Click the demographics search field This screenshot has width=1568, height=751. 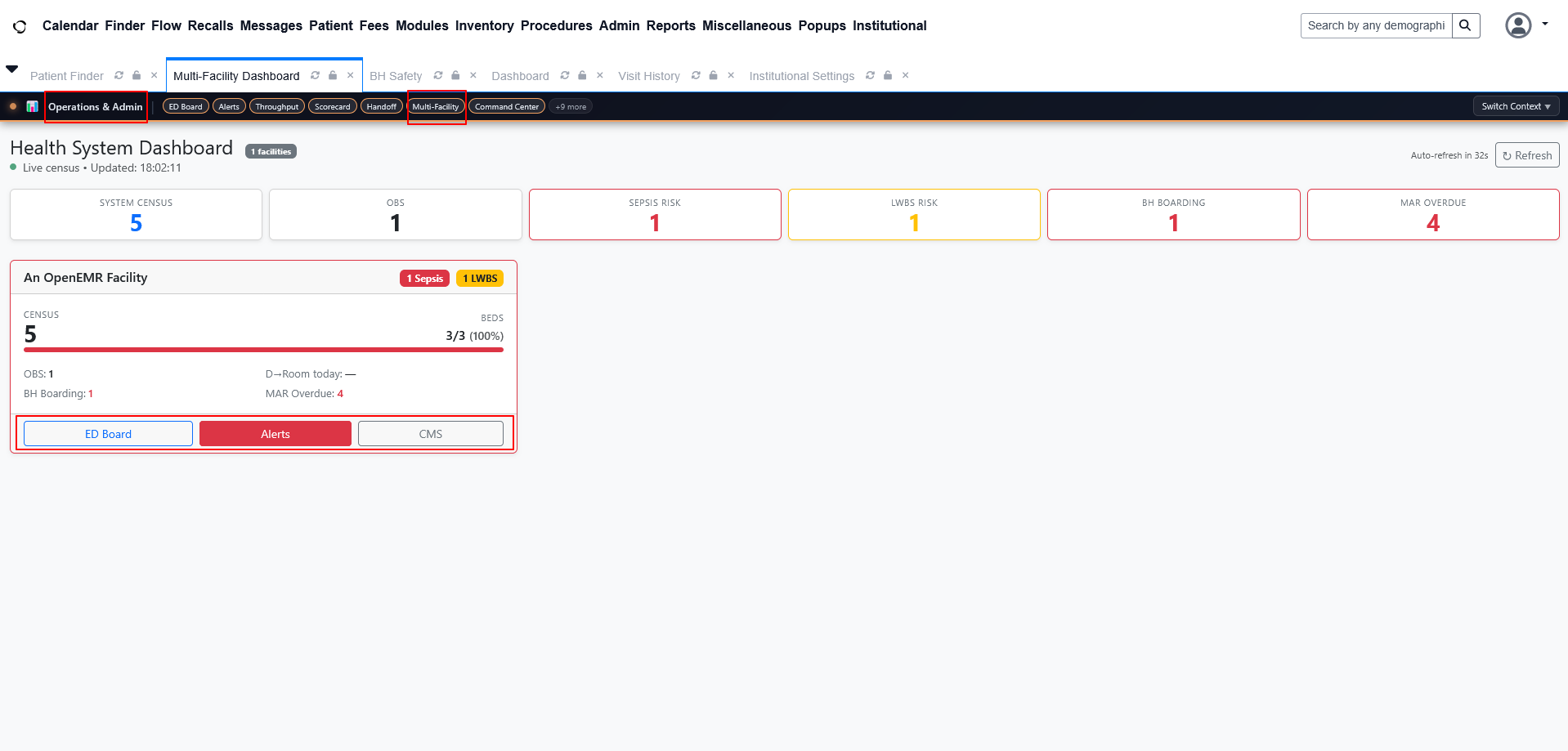1376,25
